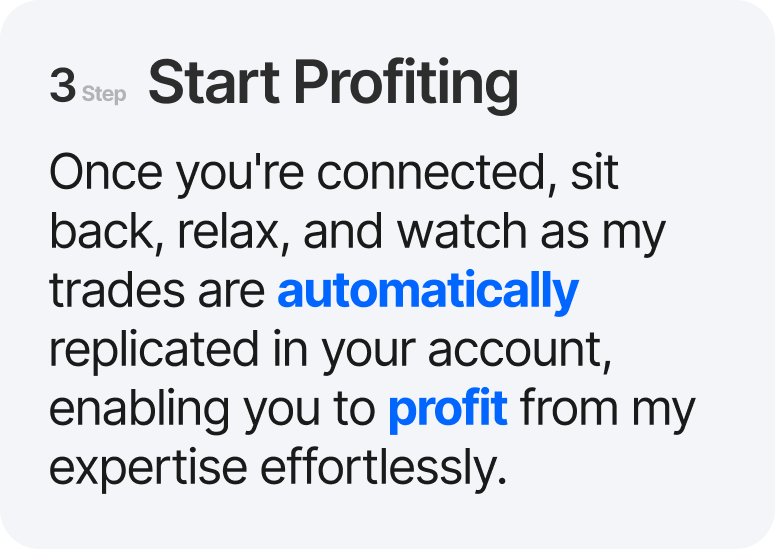The width and height of the screenshot is (775, 549).
Task: Click the blue "profit" highlighted word
Action: pos(448,409)
